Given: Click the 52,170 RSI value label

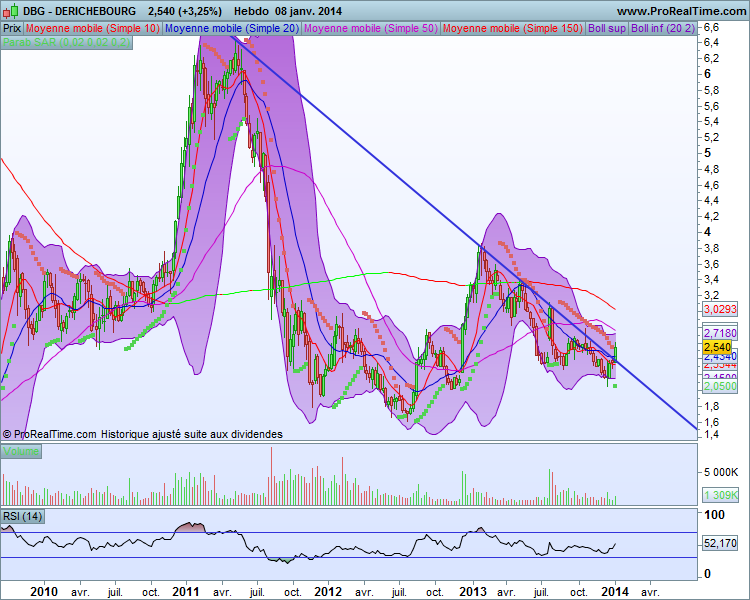Looking at the screenshot, I should point(720,543).
